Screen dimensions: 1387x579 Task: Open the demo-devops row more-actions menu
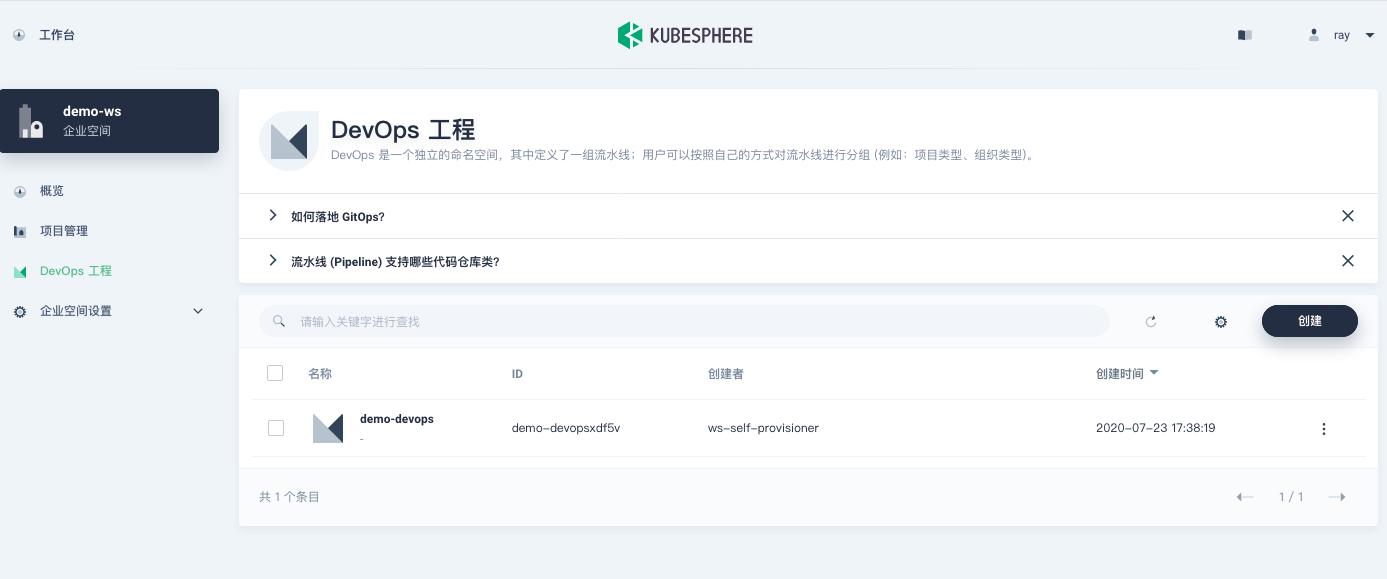(x=1324, y=429)
